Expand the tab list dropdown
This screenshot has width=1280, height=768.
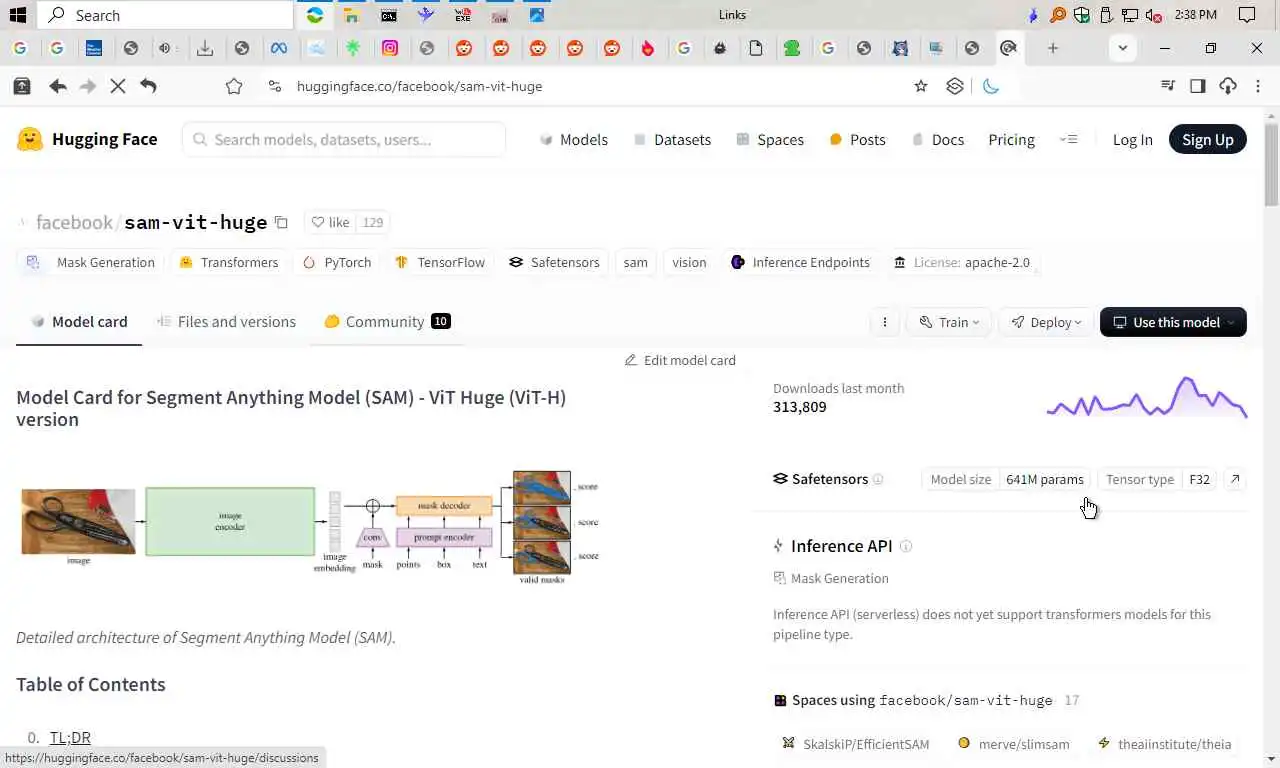pos(1123,48)
